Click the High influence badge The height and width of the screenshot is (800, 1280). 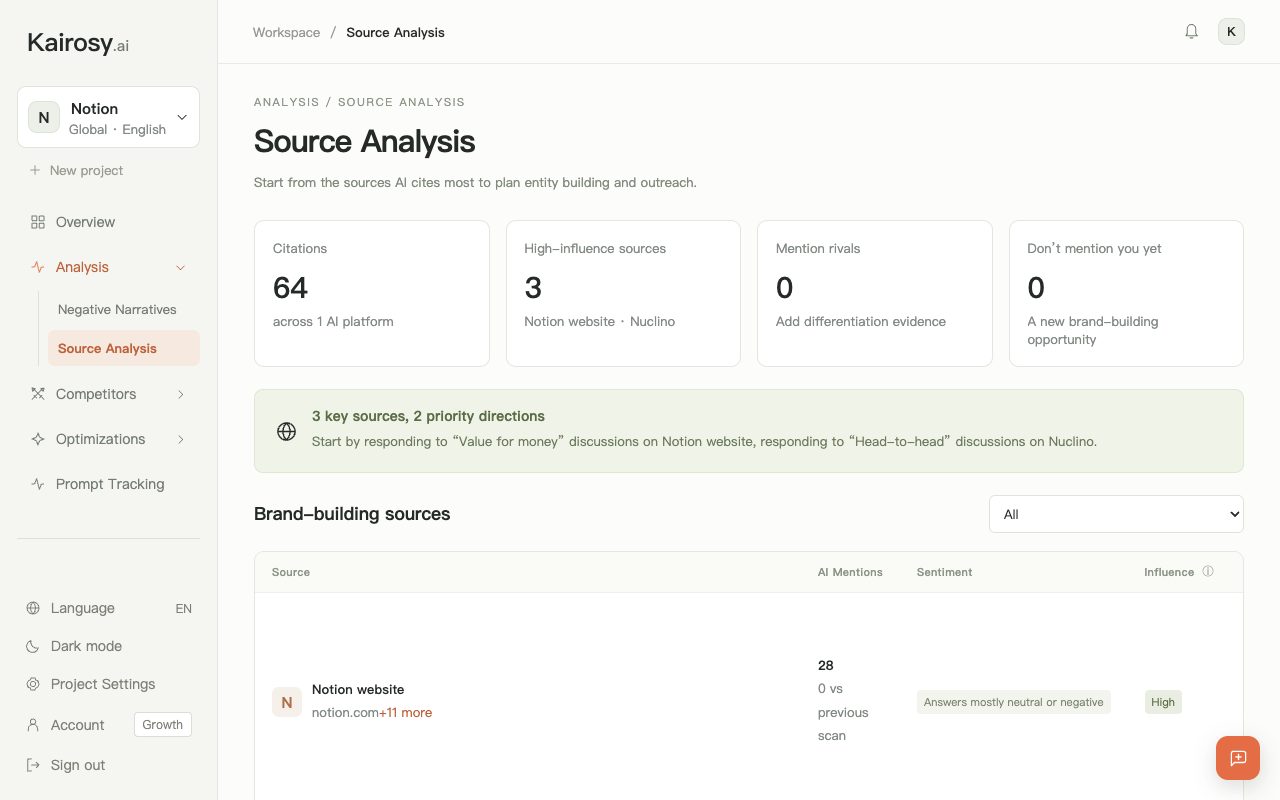pos(1163,702)
